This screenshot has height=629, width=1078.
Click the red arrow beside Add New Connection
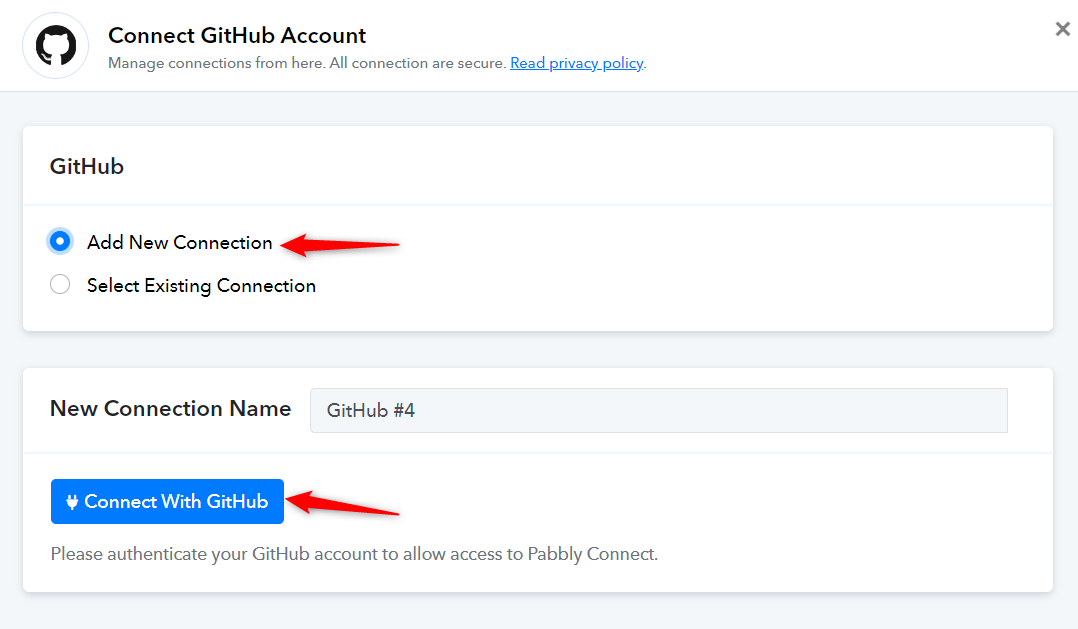340,244
